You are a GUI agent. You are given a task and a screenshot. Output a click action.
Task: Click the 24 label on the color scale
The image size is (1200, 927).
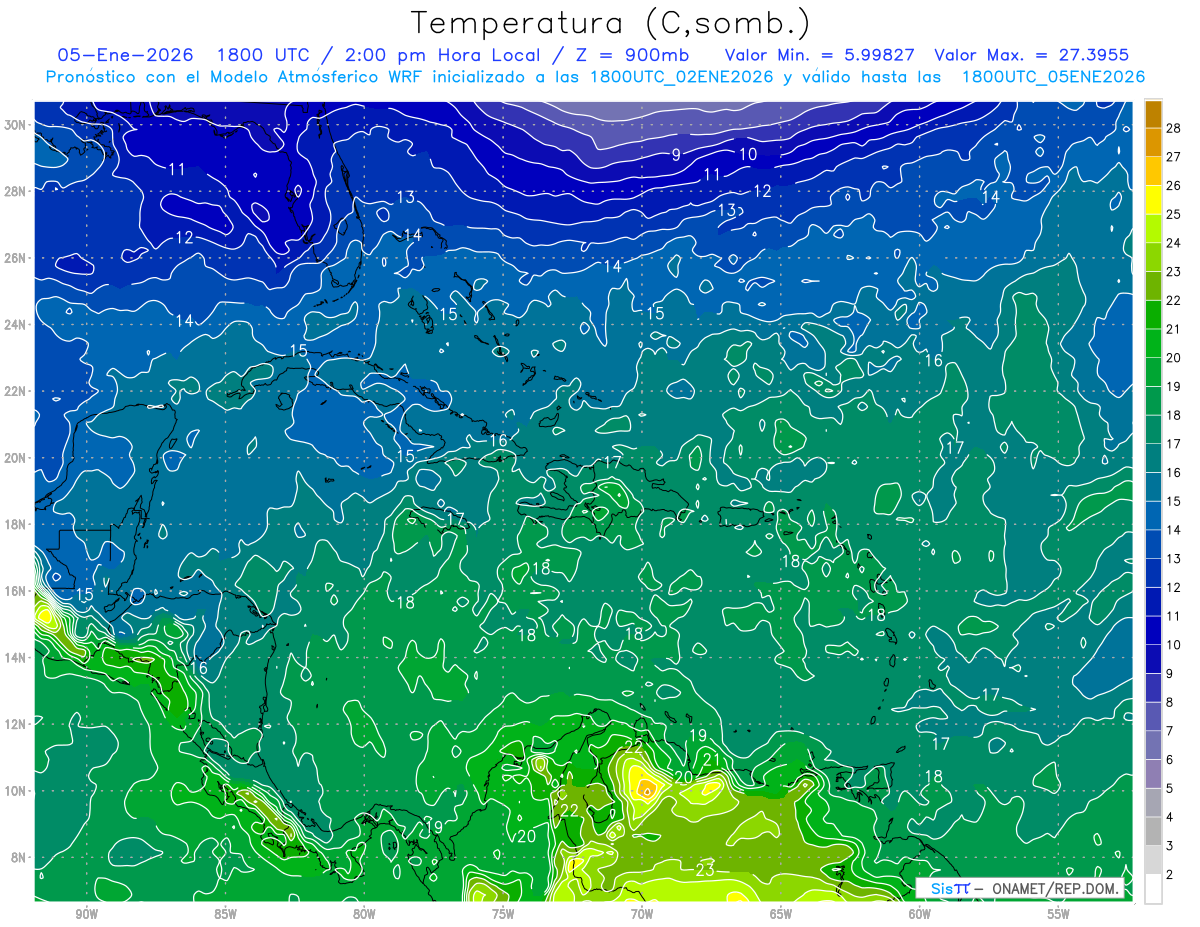[1174, 242]
